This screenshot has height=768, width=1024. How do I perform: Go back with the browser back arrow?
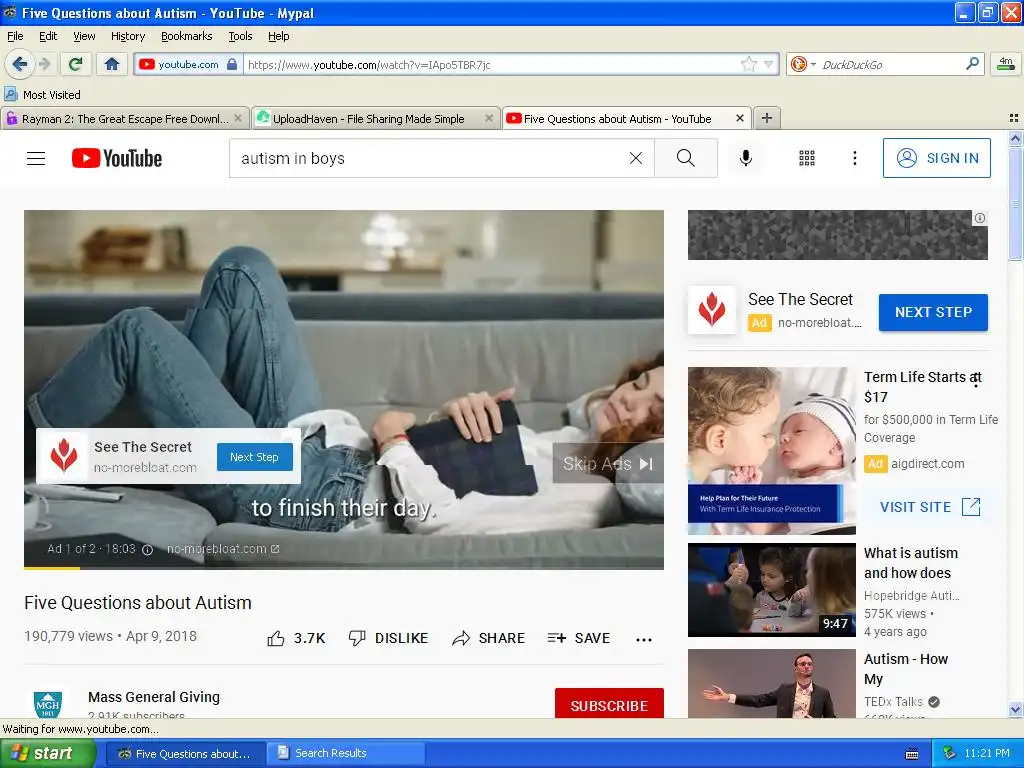pos(20,64)
